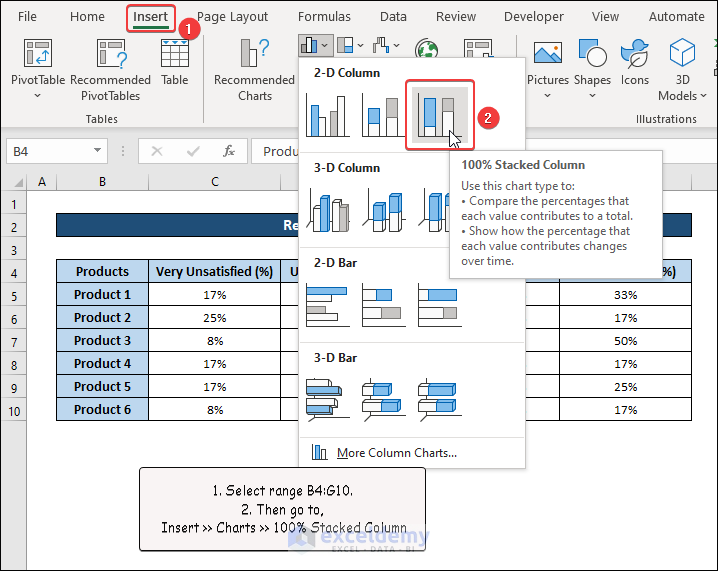Select the Products header cell

[x=103, y=272]
